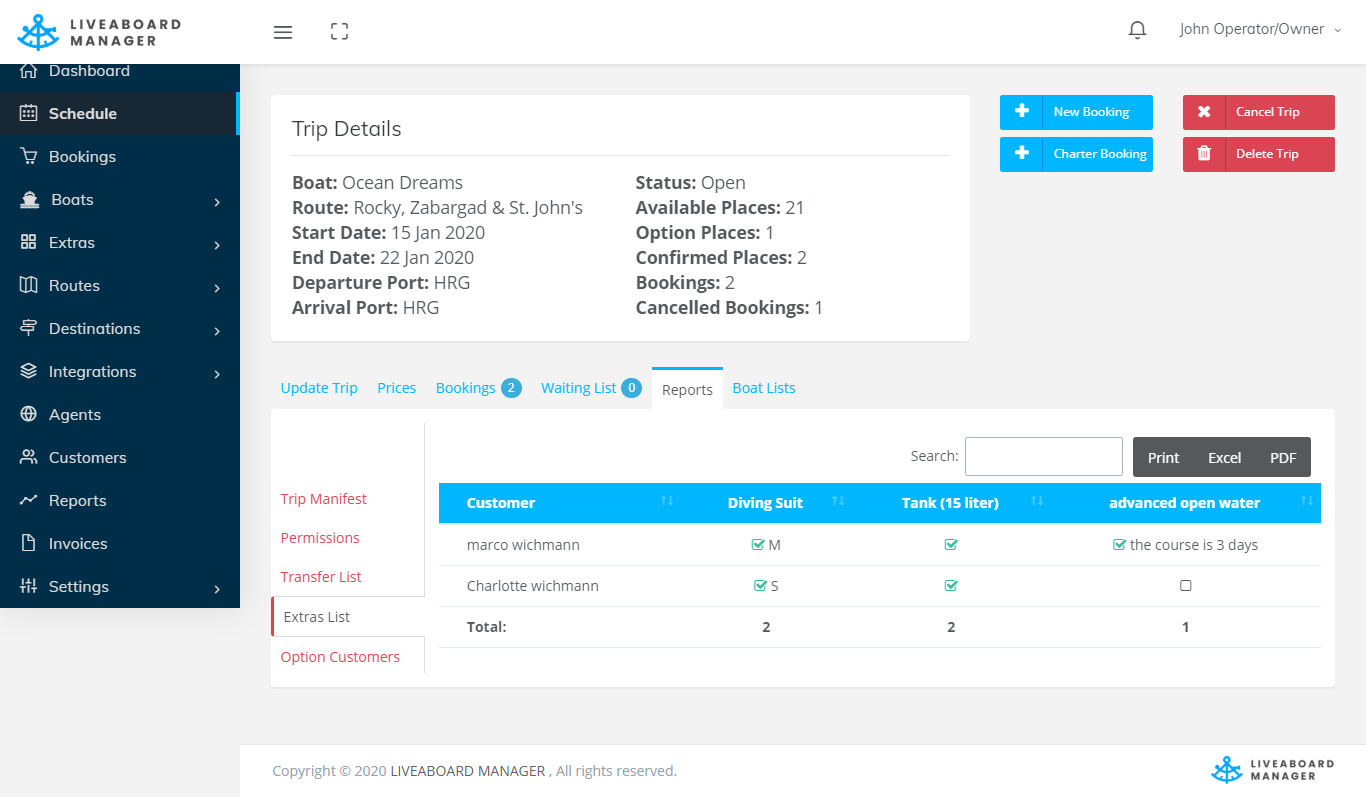Uncheck Charlotte wichmann's Tank checkbox

(951, 586)
